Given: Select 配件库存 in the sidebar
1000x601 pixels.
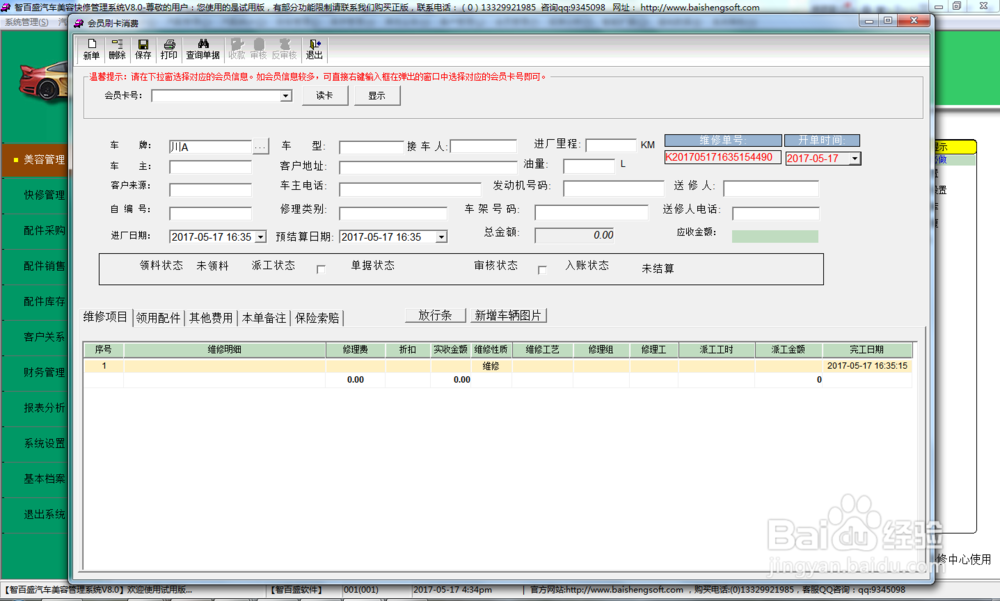Looking at the screenshot, I should tap(37, 301).
